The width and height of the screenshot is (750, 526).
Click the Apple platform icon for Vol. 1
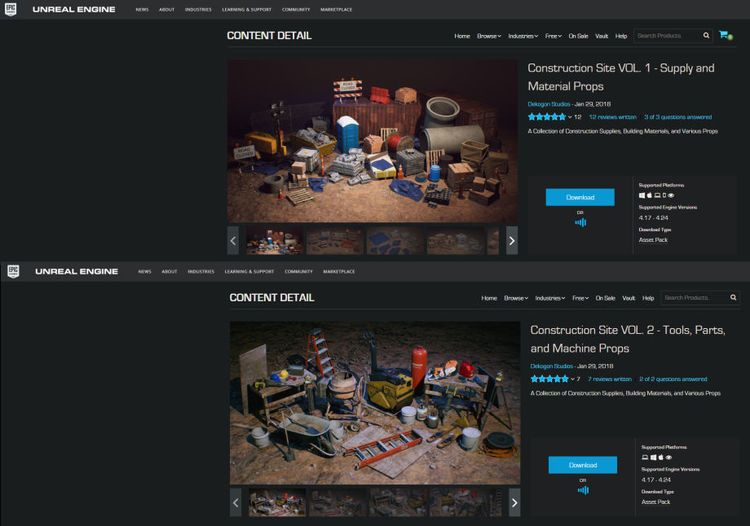coord(650,195)
